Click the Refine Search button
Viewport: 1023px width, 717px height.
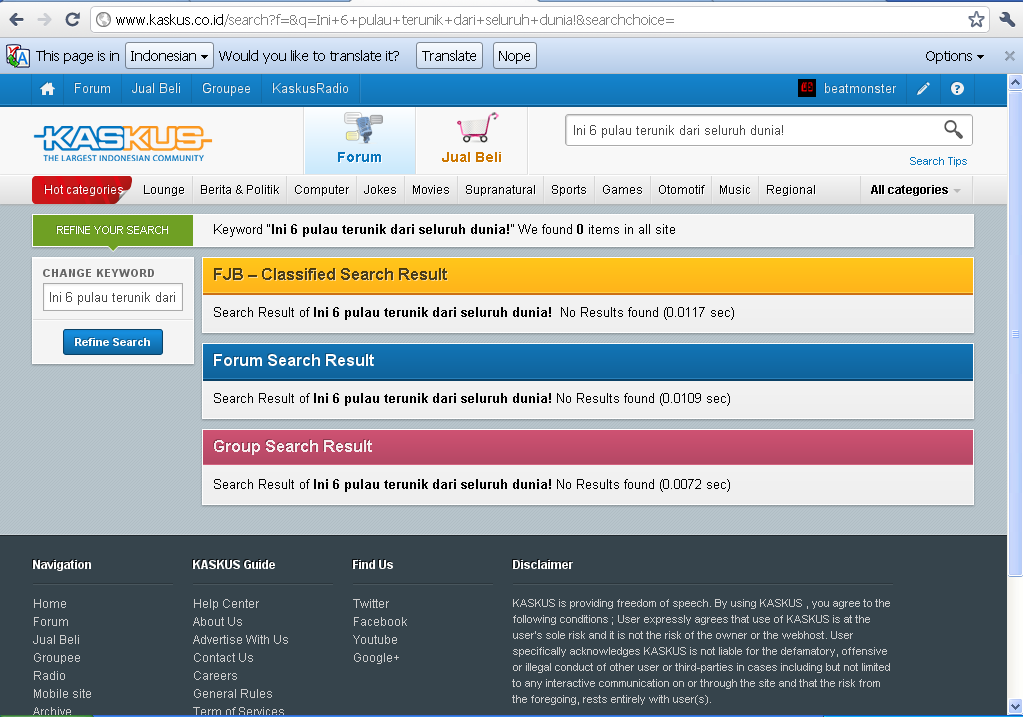coord(113,342)
